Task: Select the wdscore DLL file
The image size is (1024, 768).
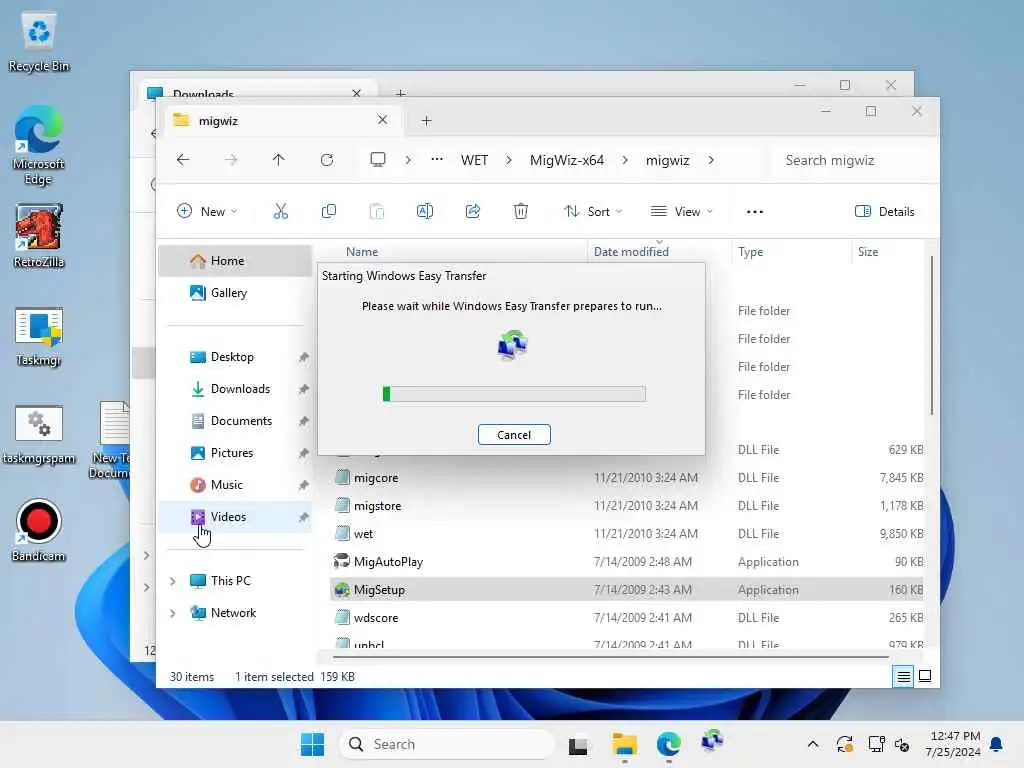Action: [x=627, y=618]
